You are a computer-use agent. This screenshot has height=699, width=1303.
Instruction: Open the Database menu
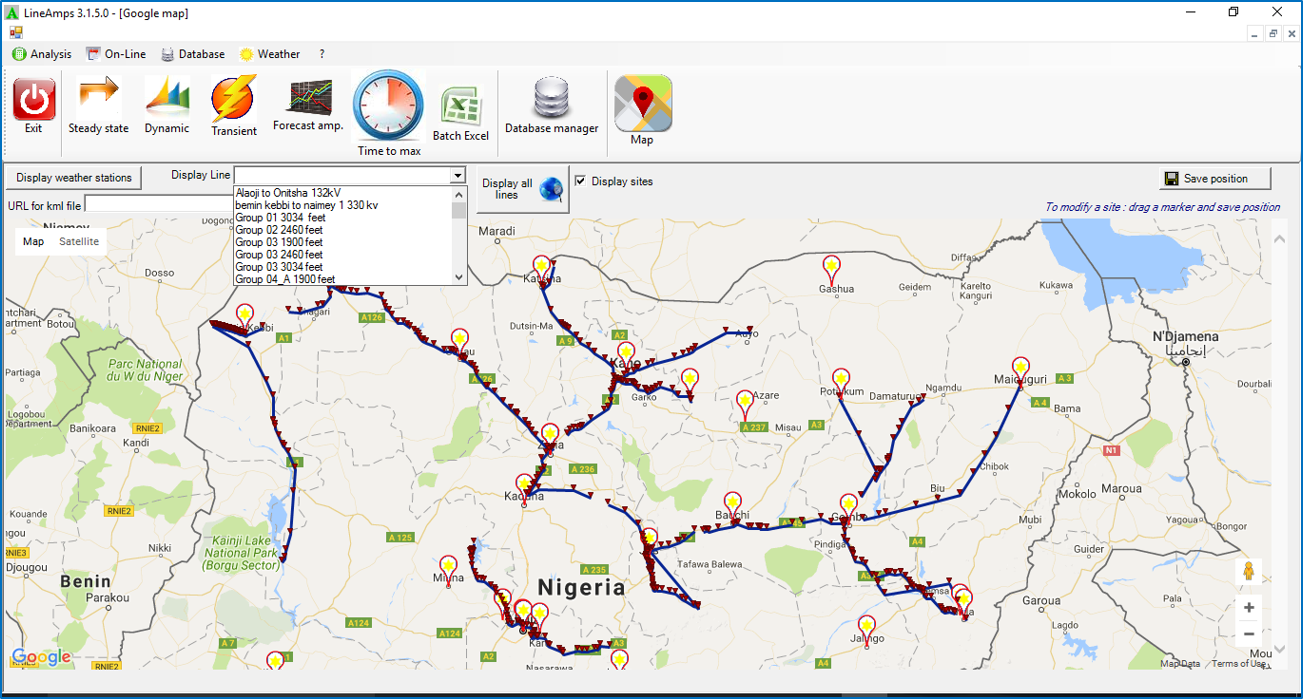coord(193,54)
